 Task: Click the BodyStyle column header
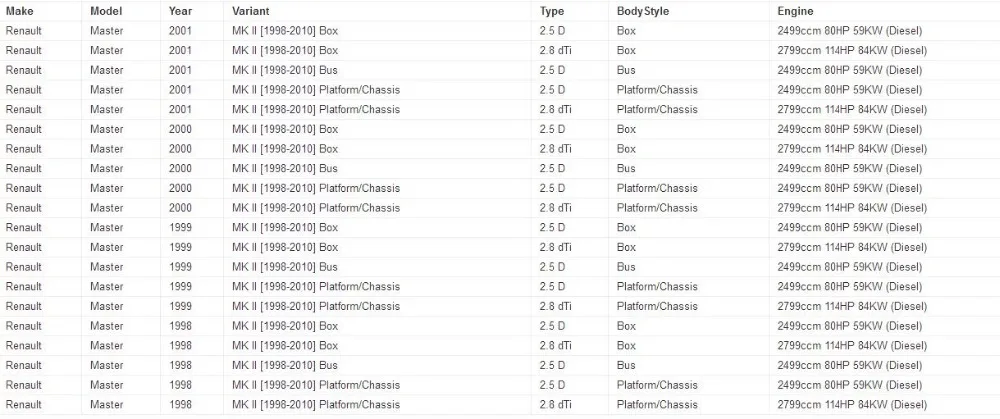(689, 11)
